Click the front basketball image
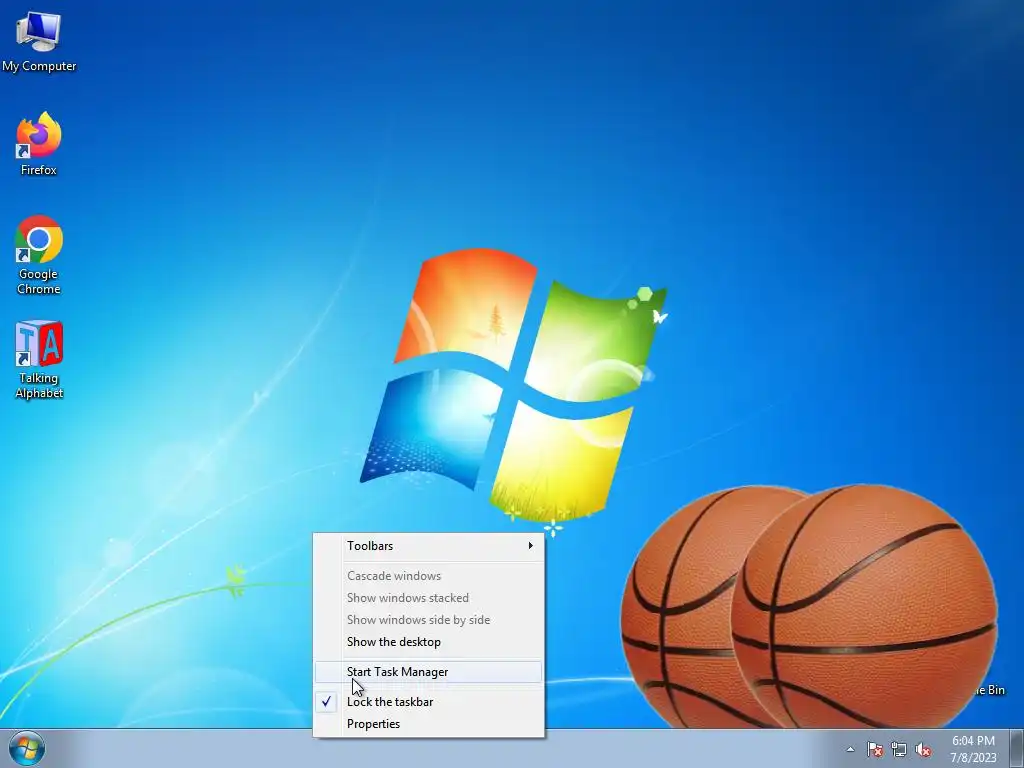This screenshot has height=768, width=1024. coord(864,606)
